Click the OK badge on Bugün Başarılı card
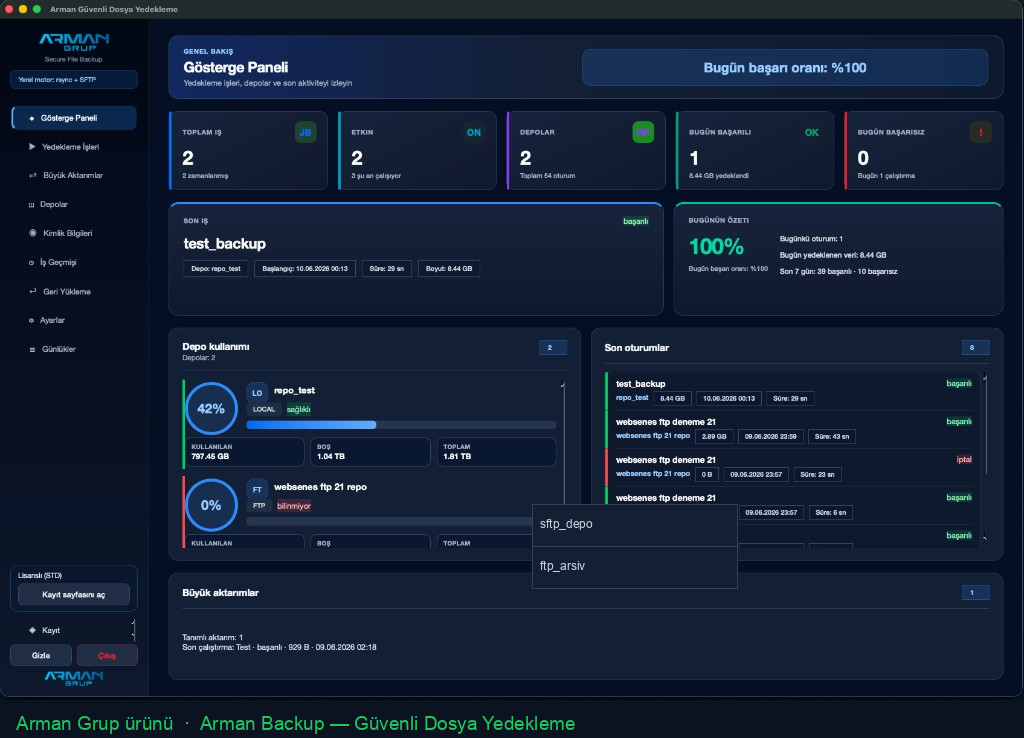1024x738 pixels. [811, 133]
